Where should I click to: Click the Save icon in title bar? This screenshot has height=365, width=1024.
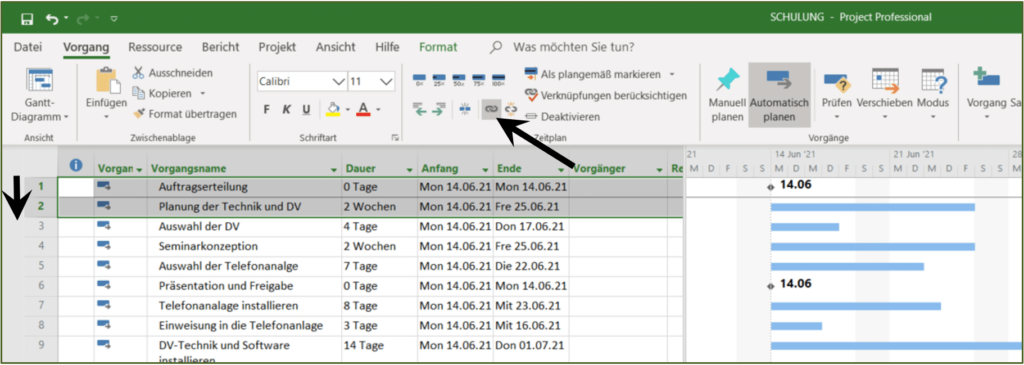pyautogui.click(x=27, y=18)
